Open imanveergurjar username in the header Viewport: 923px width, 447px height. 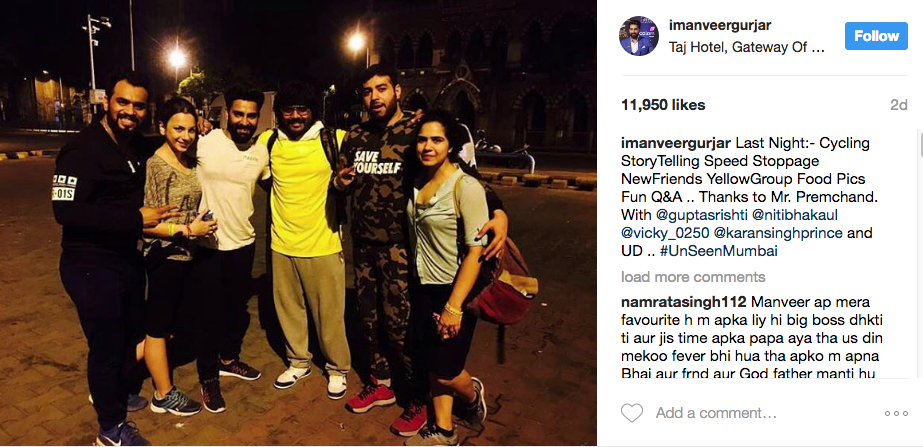click(719, 25)
